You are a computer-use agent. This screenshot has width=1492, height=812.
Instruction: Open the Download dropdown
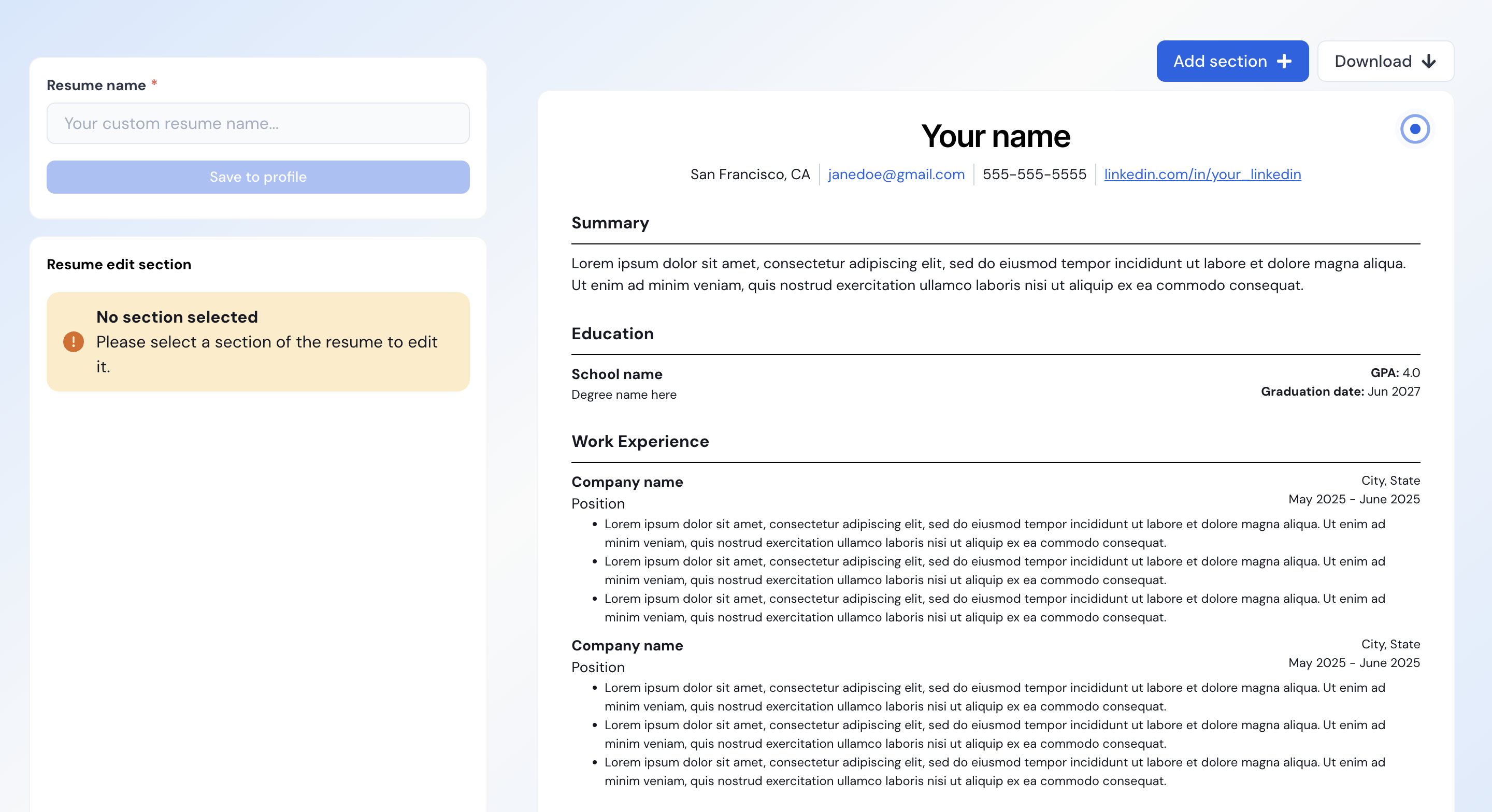tap(1384, 62)
